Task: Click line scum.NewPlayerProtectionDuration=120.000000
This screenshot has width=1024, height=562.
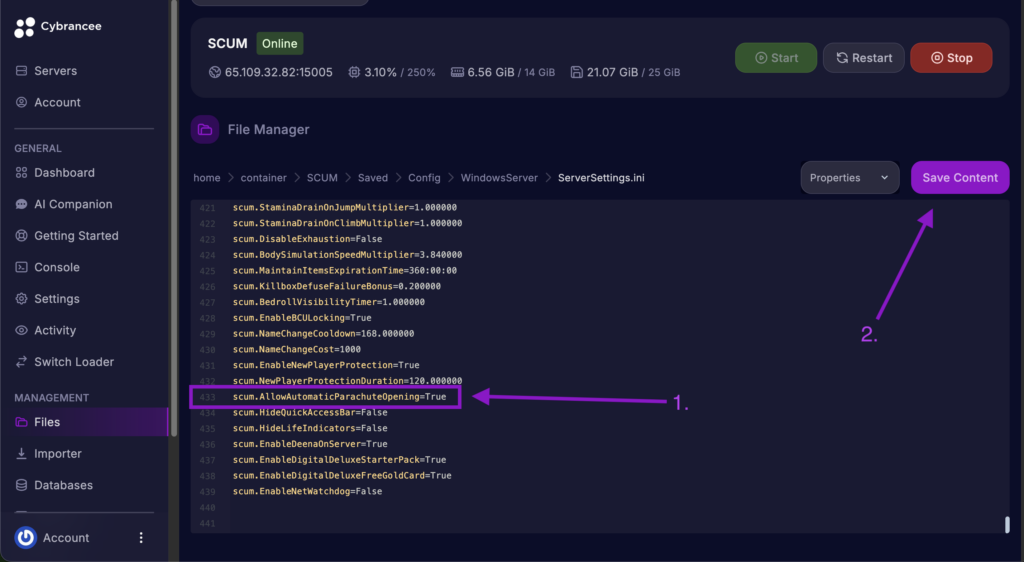Action: [x=347, y=381]
